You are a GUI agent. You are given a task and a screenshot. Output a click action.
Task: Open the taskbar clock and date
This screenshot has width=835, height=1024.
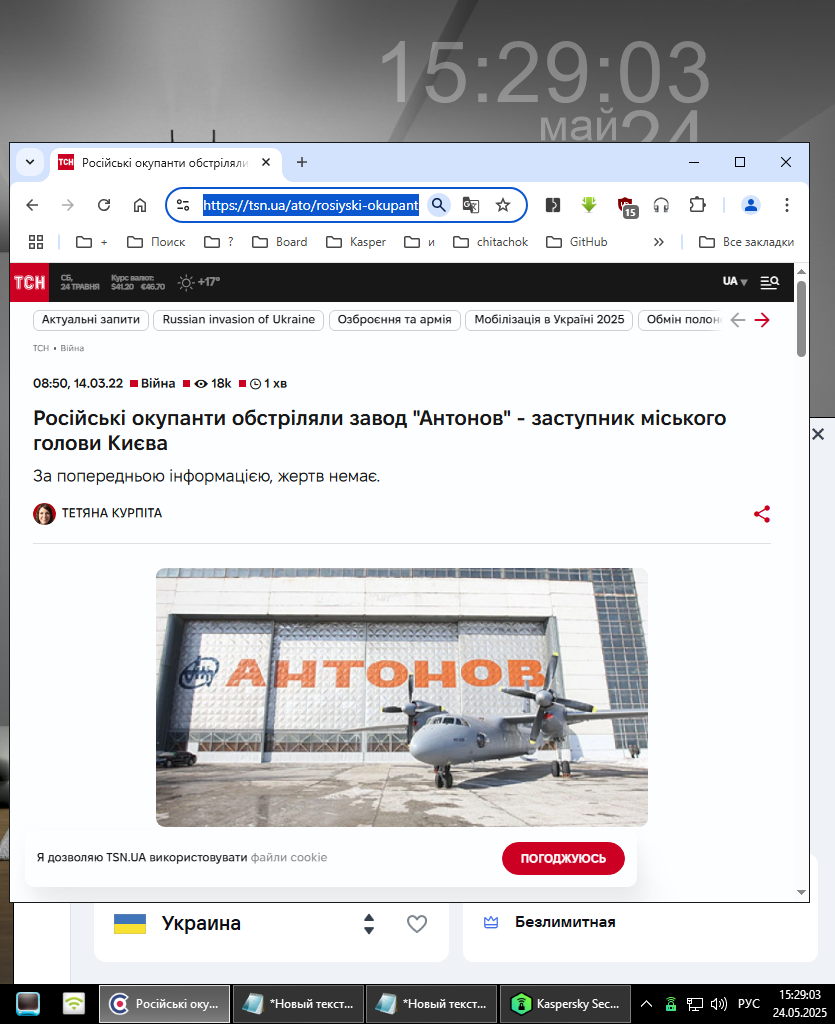(800, 1004)
